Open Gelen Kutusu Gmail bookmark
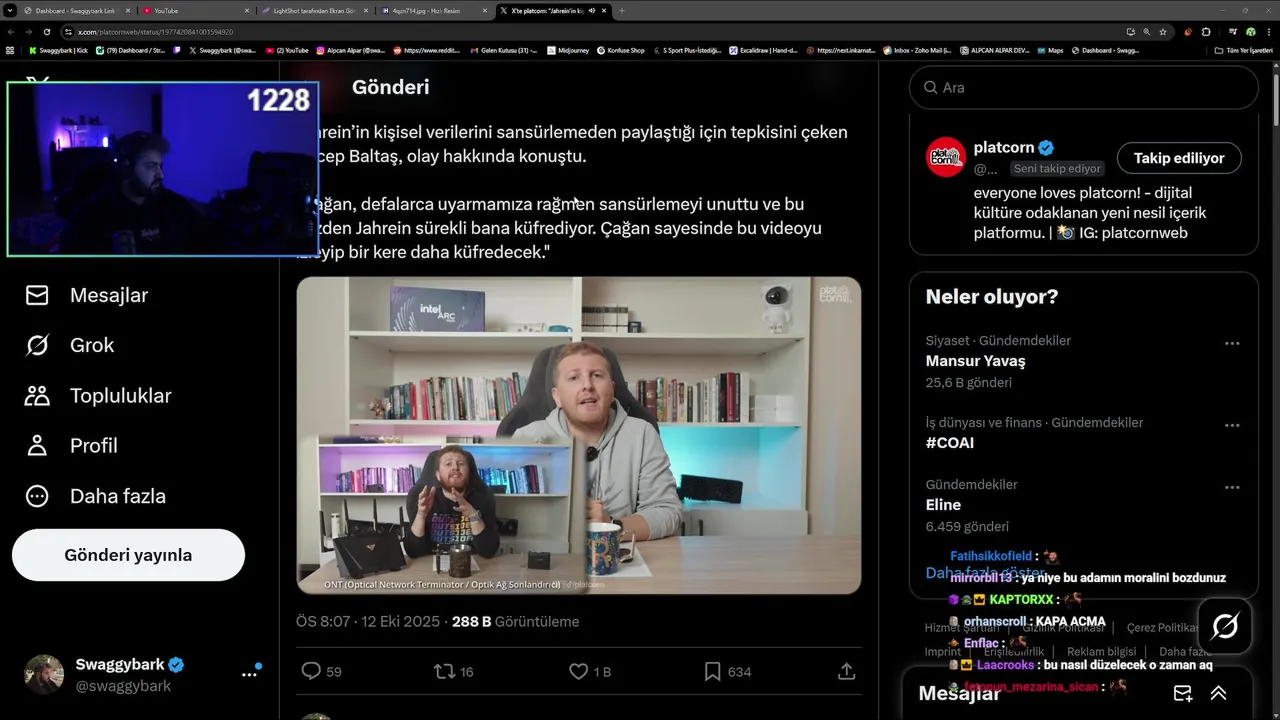This screenshot has height=720, width=1280. (504, 50)
